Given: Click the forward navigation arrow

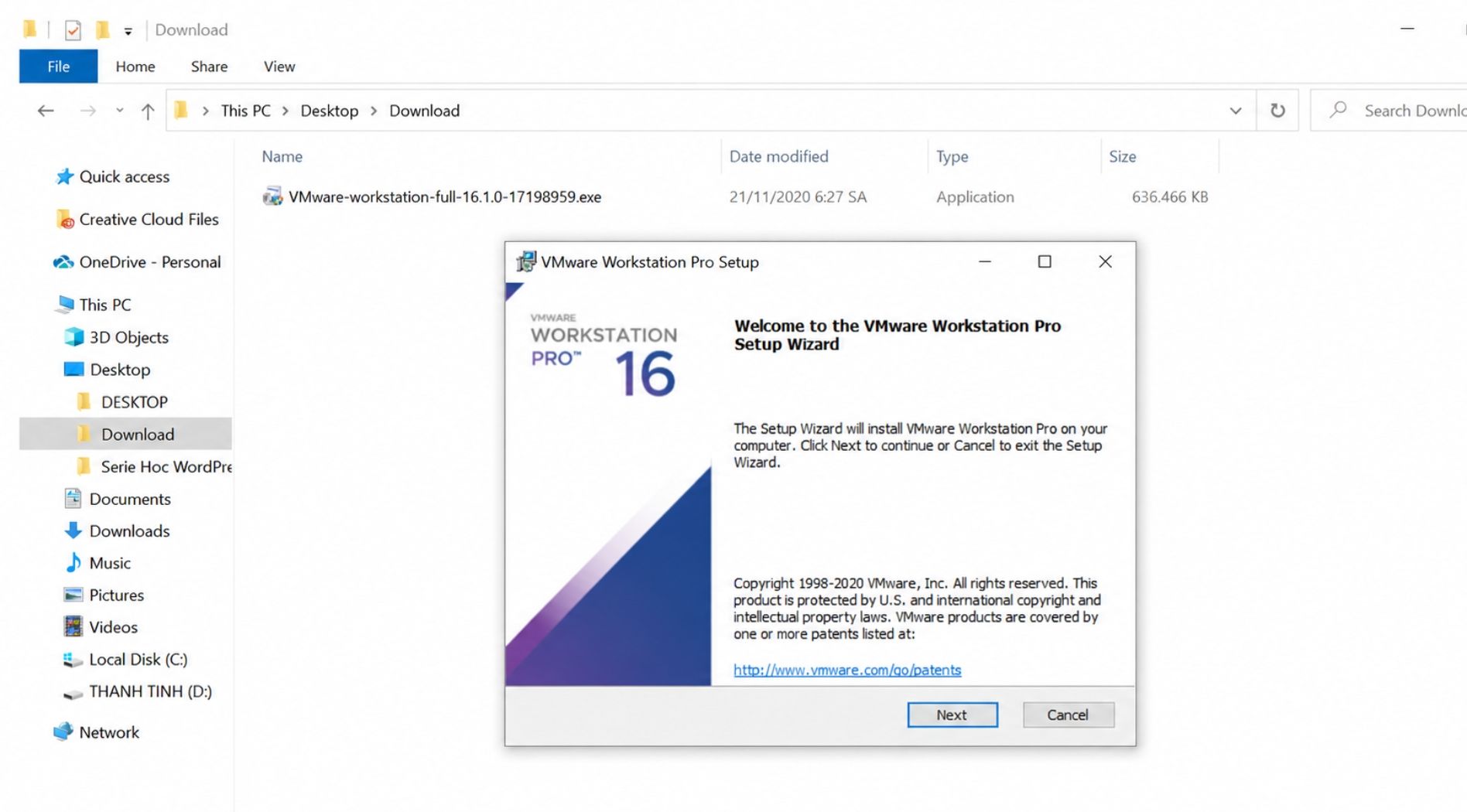Looking at the screenshot, I should click(x=87, y=111).
